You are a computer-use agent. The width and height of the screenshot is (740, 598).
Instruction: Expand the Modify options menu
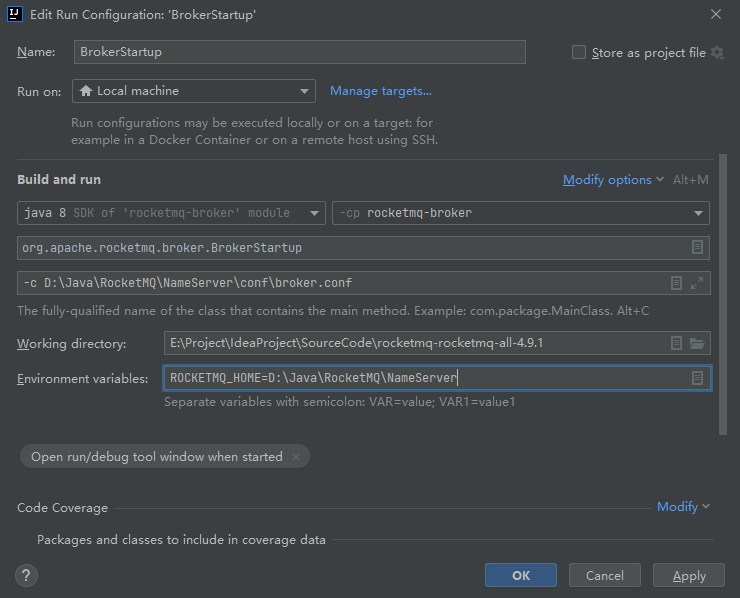[613, 180]
